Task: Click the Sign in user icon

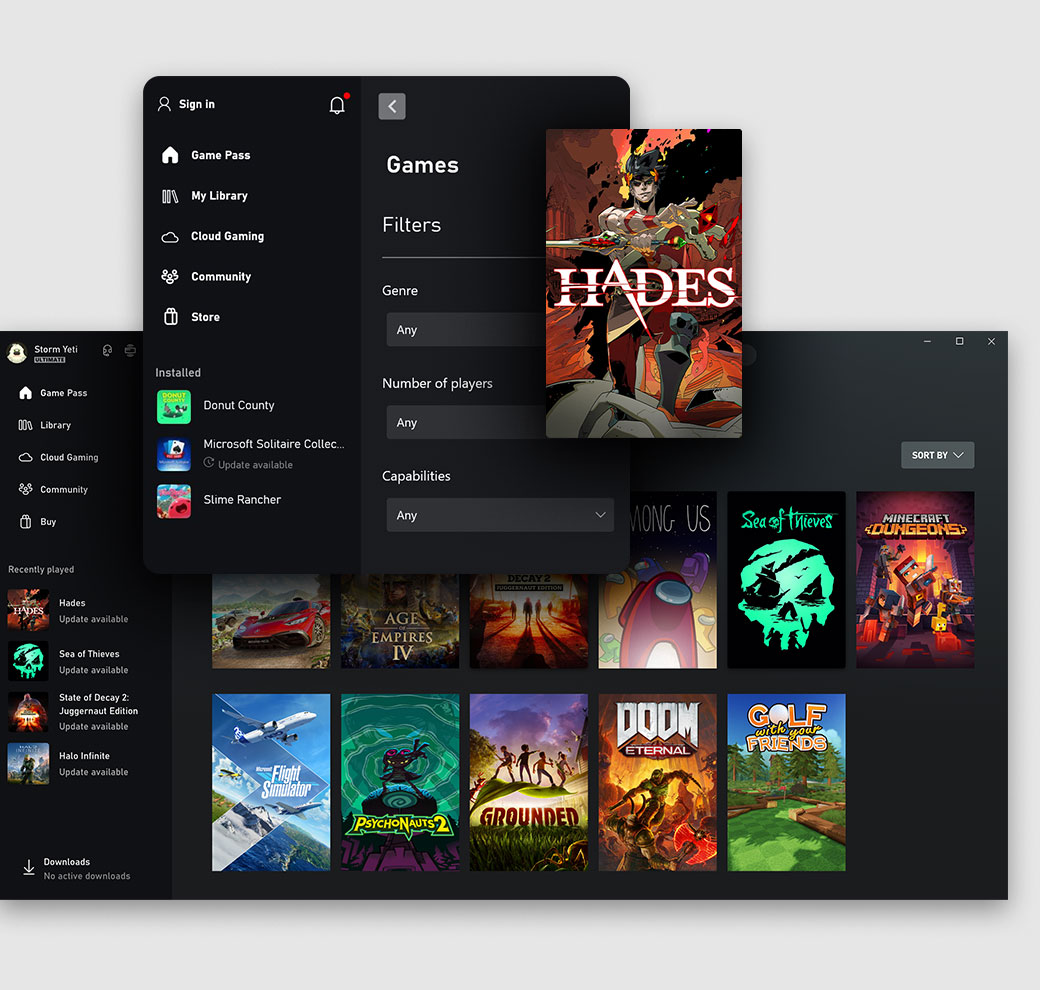Action: coord(164,104)
